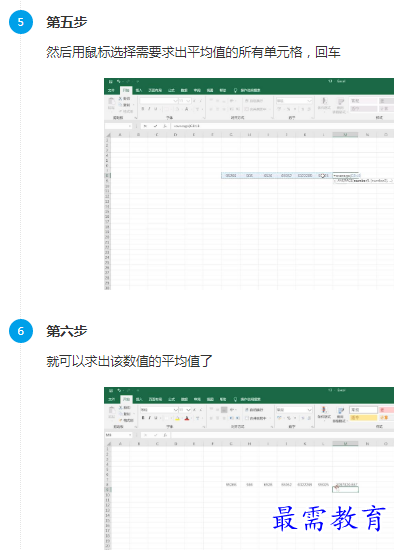Open the Insert tab in step 5 Excel
394x550 pixels.
pyautogui.click(x=139, y=90)
